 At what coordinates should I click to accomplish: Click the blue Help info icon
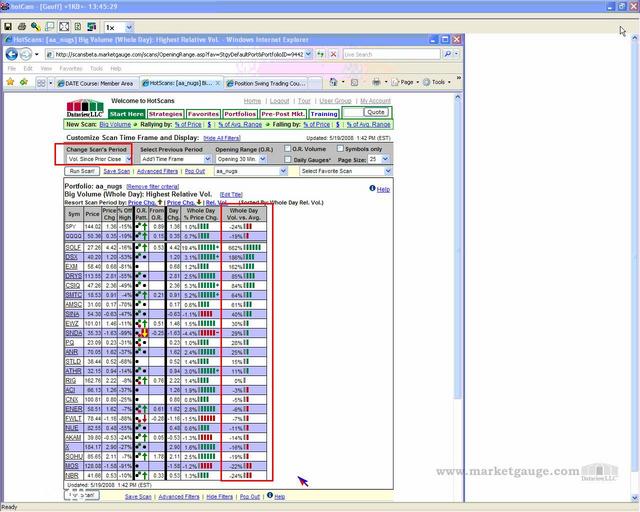372,188
